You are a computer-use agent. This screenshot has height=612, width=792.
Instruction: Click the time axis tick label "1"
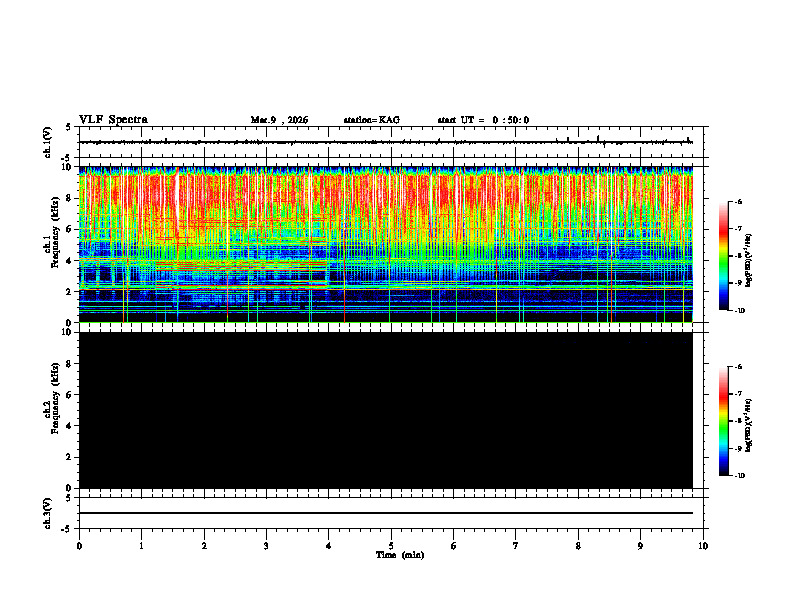click(x=142, y=546)
